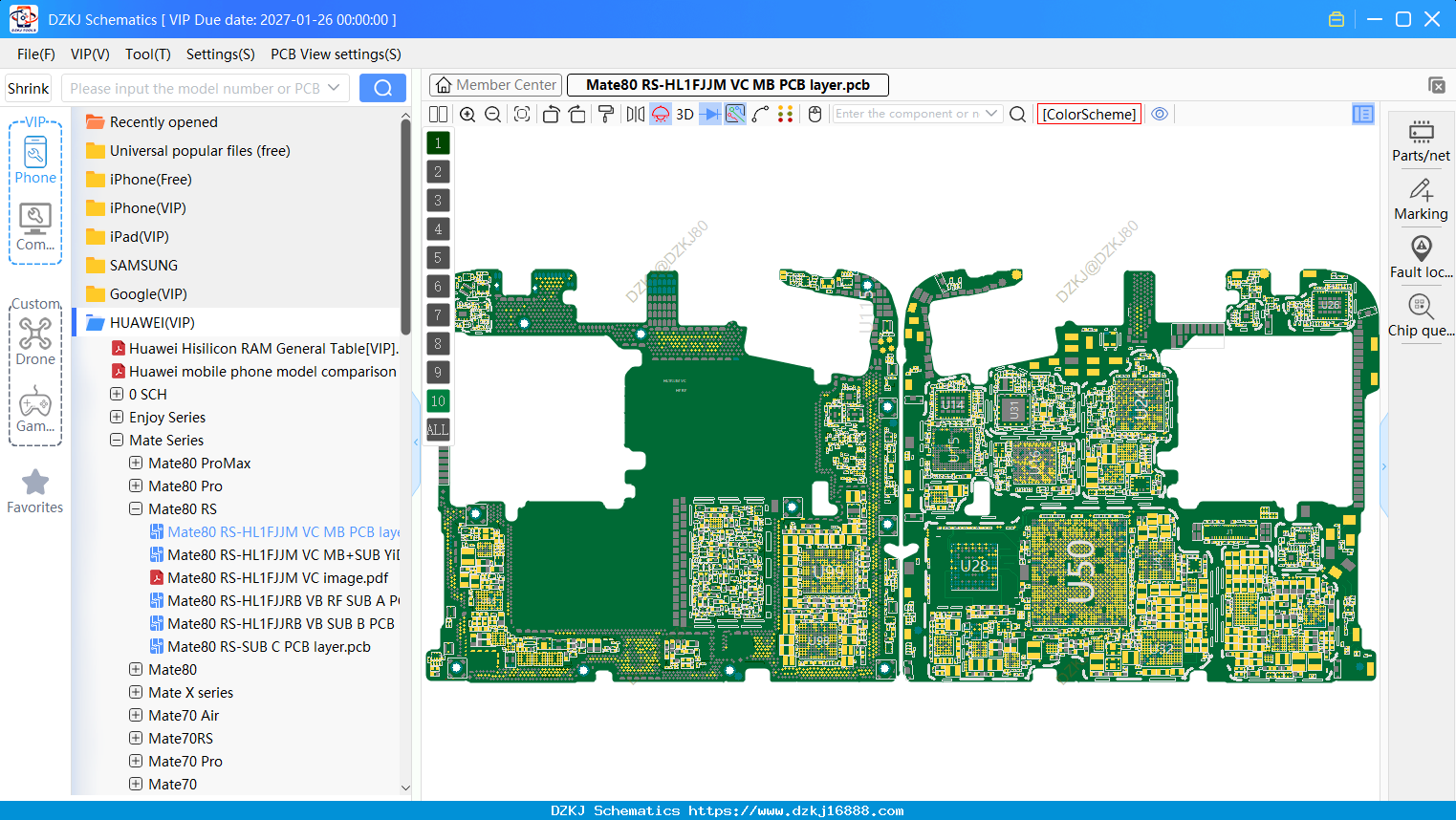Screen dimensions: 1456x820
Task: Click the file tree vertical scrollbar
Action: (405, 225)
